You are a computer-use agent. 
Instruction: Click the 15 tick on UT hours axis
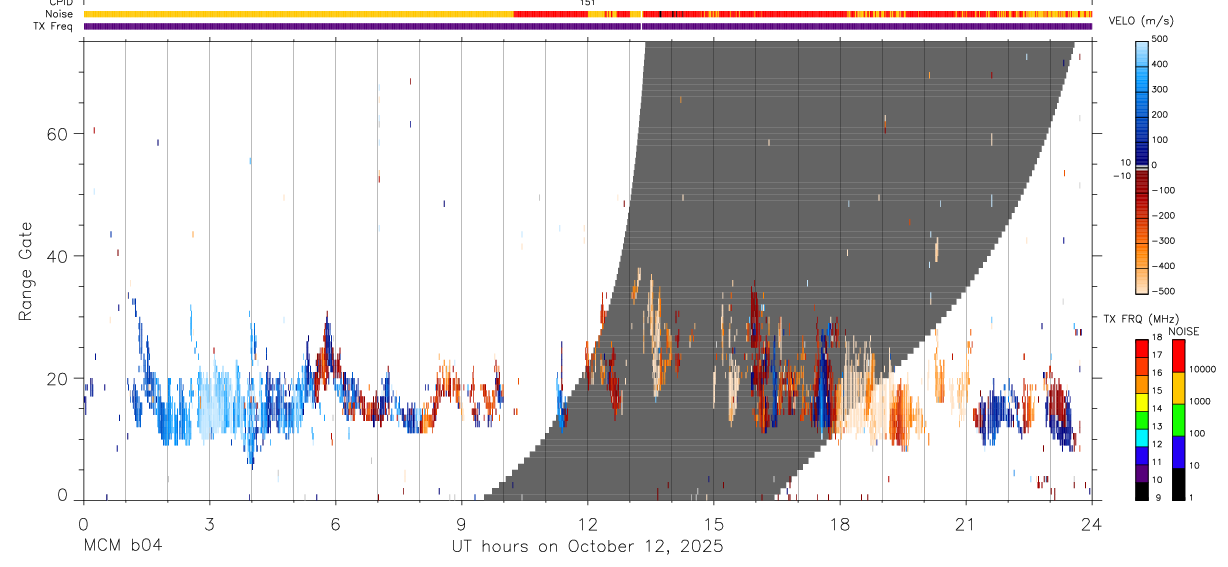713,524
